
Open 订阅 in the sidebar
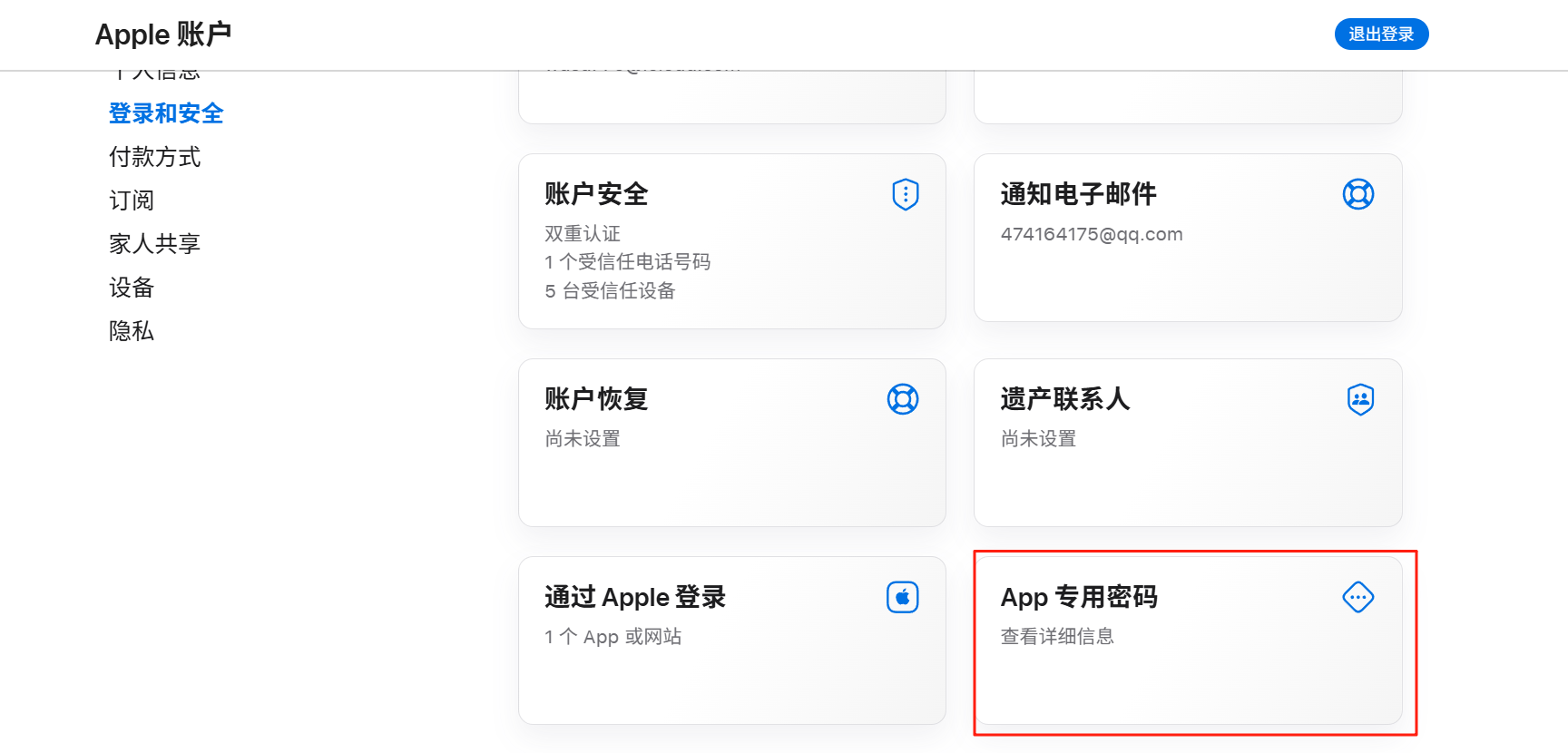(x=132, y=200)
